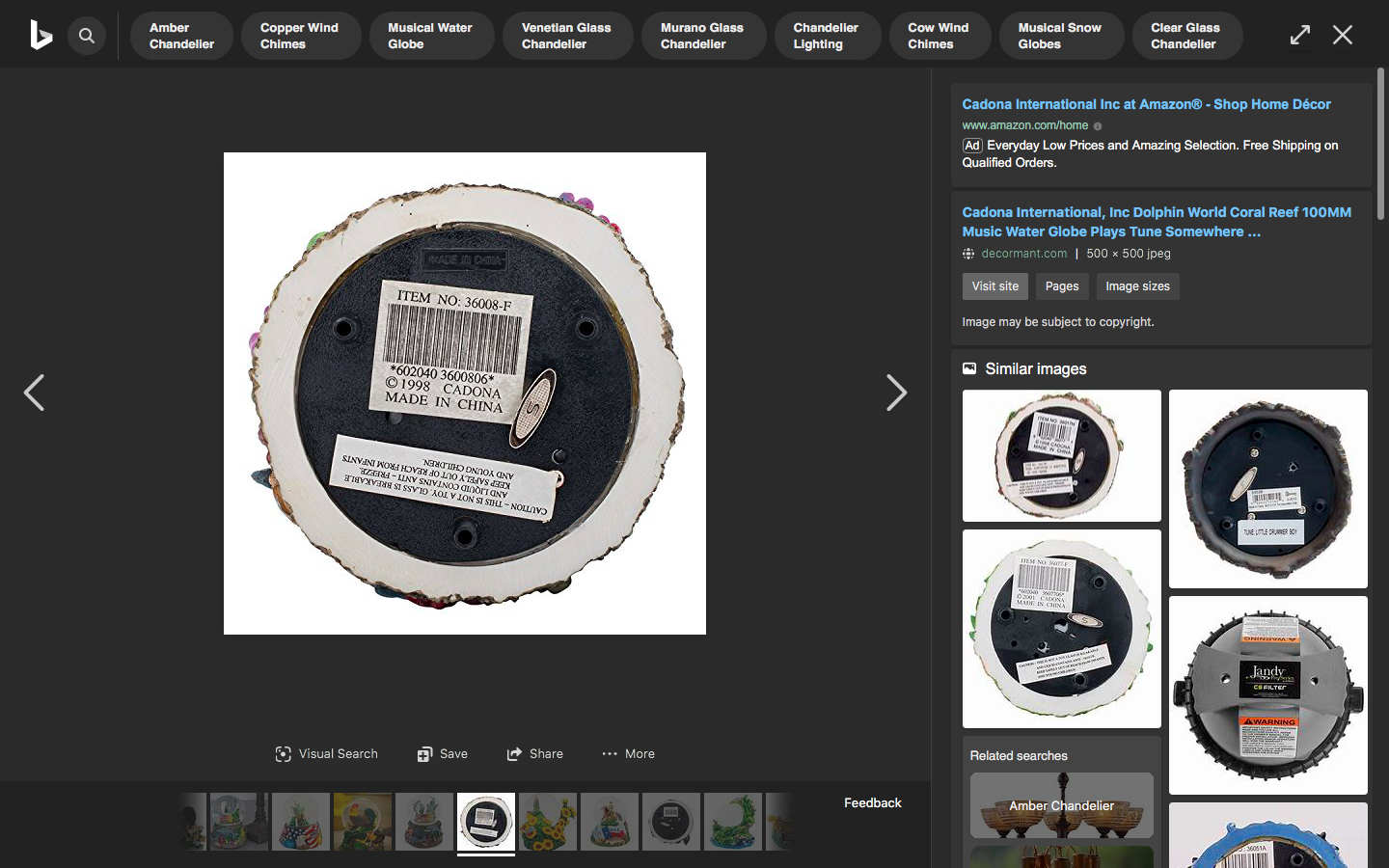Open the blue-rimmed similar image at bottom
The height and width of the screenshot is (868, 1389).
click(x=1268, y=835)
